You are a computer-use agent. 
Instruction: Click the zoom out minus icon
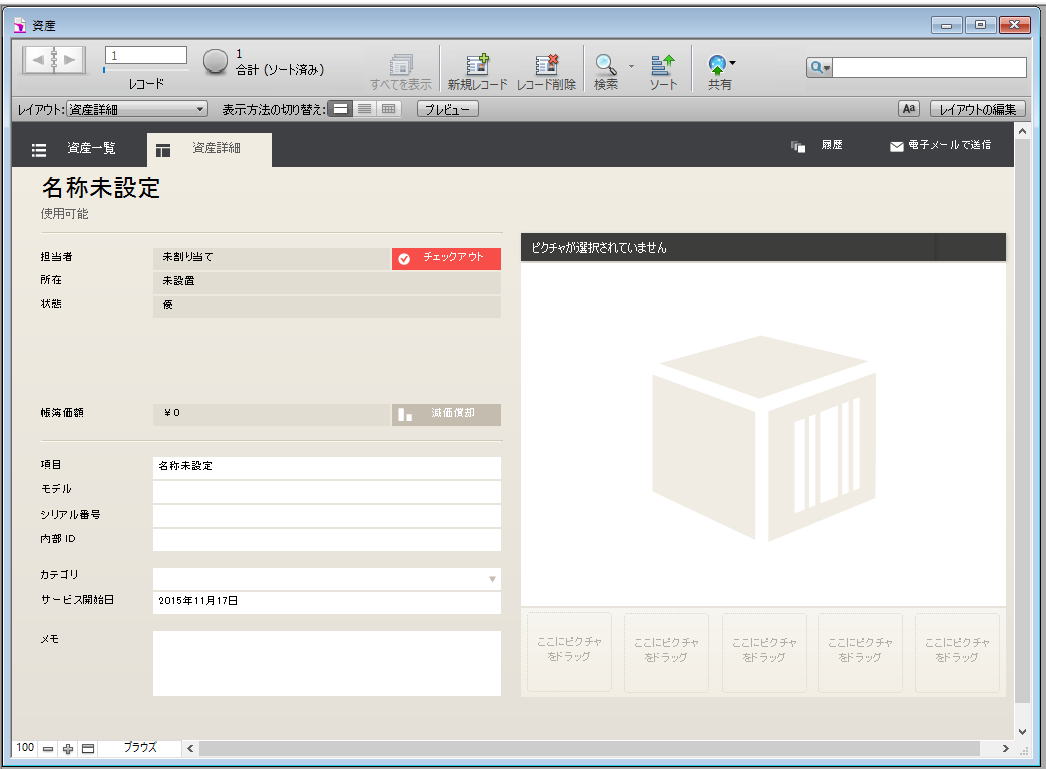point(49,749)
